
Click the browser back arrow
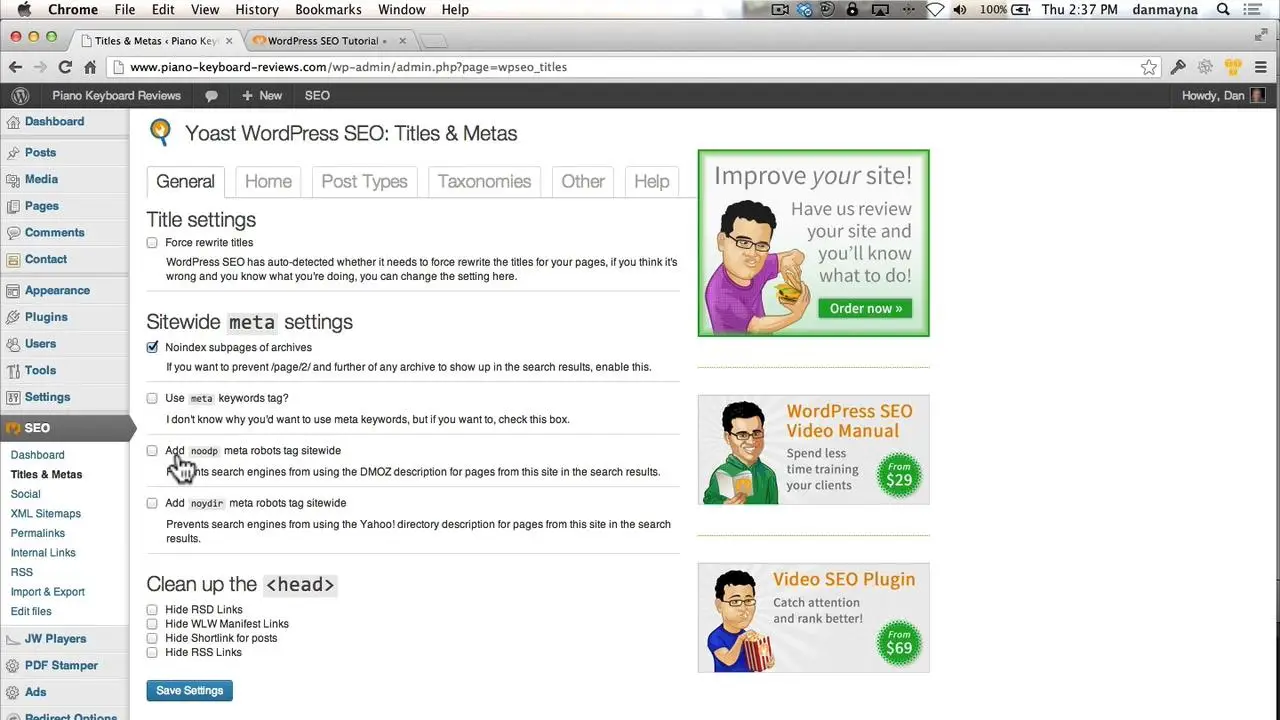click(15, 67)
